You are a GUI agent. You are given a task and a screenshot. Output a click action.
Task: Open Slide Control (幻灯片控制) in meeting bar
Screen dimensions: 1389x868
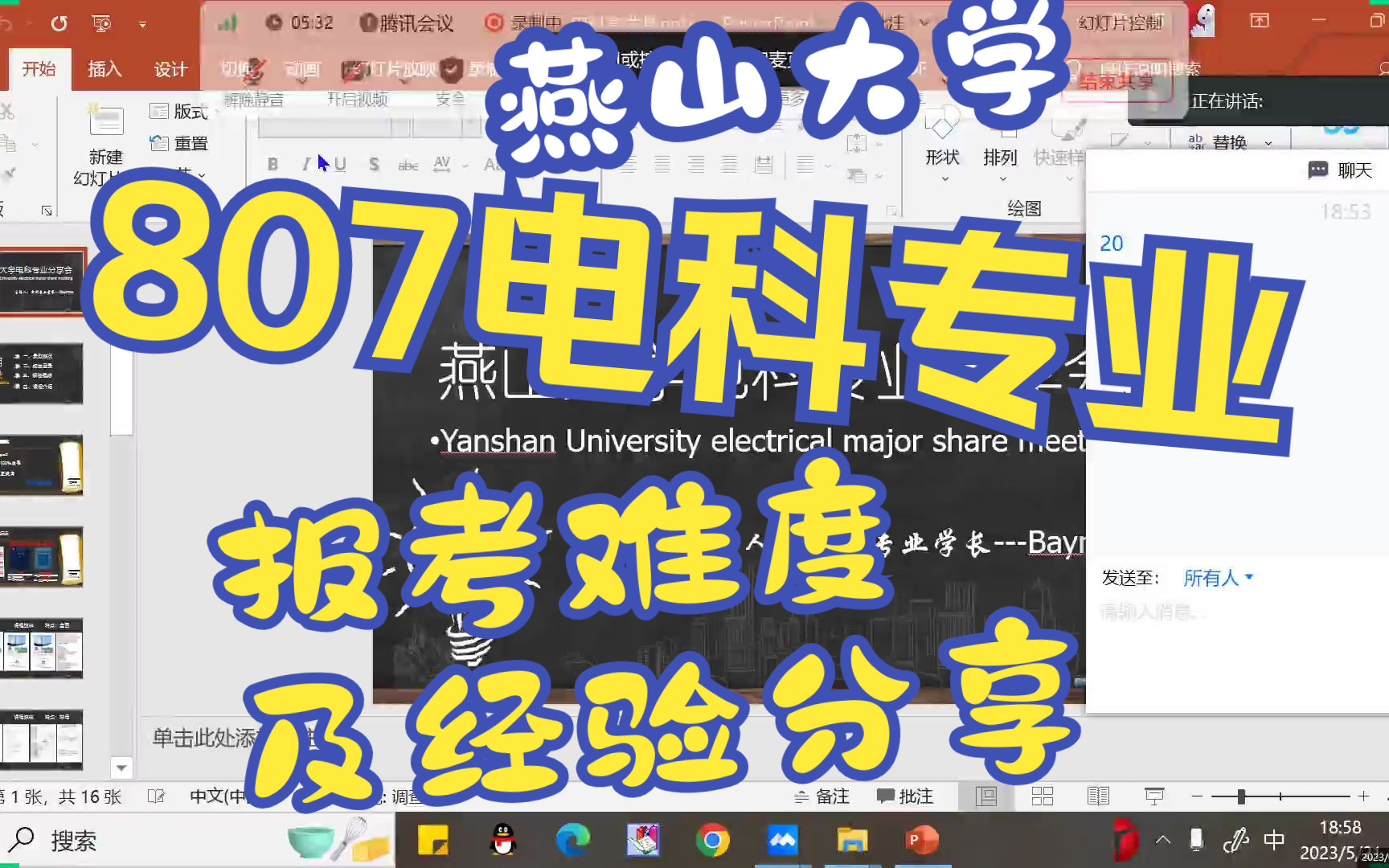pos(1120,23)
